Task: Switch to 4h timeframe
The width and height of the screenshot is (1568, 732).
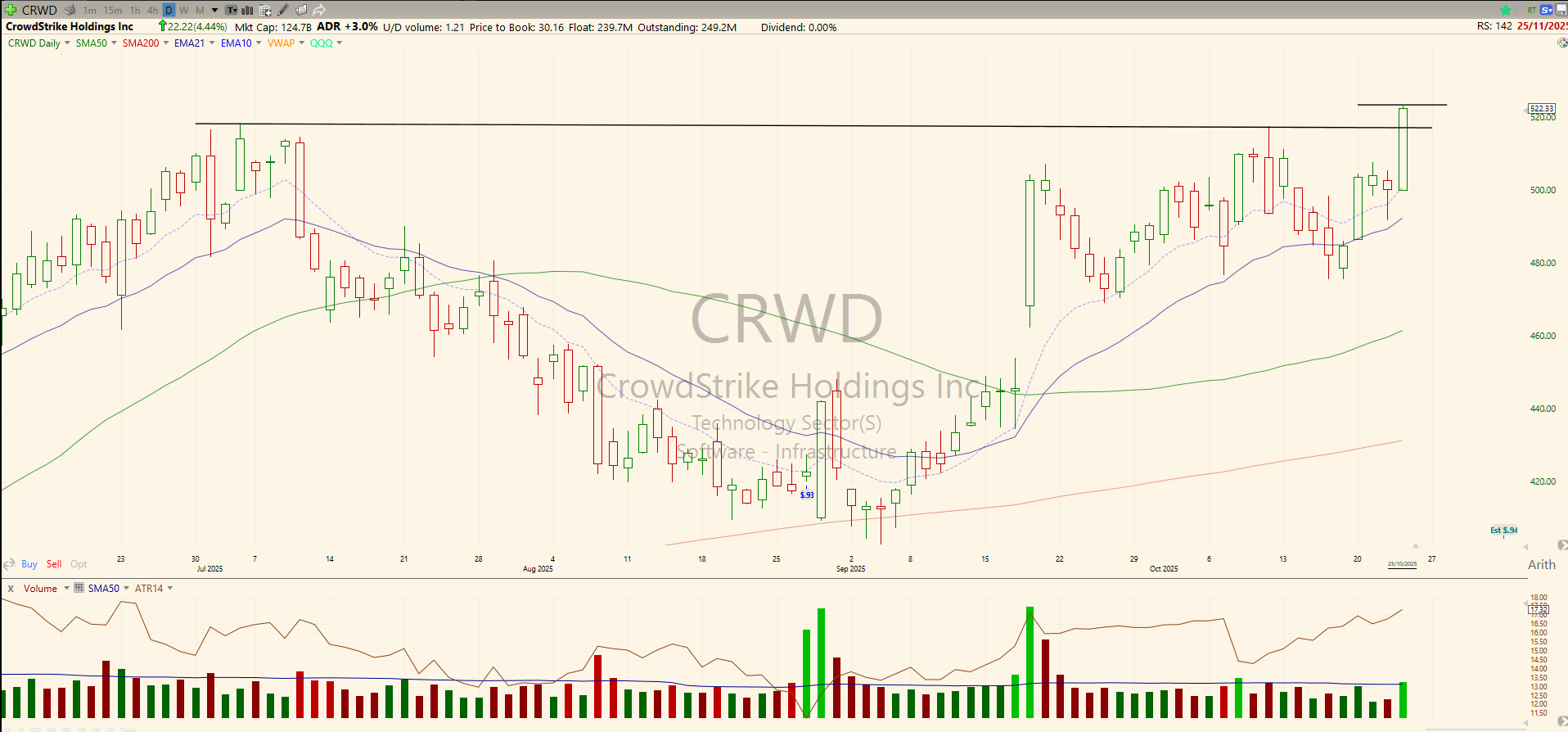Action: pos(152,10)
